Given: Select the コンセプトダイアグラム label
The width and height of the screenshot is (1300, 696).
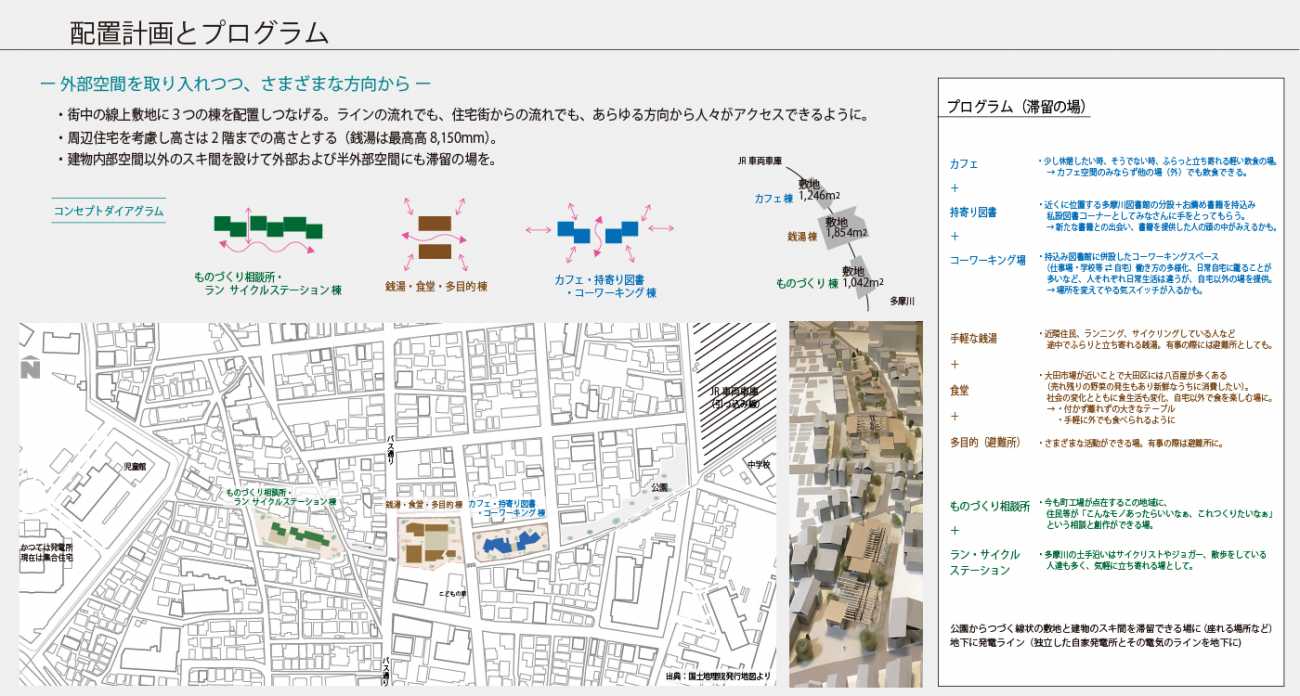Looking at the screenshot, I should click(x=108, y=211).
